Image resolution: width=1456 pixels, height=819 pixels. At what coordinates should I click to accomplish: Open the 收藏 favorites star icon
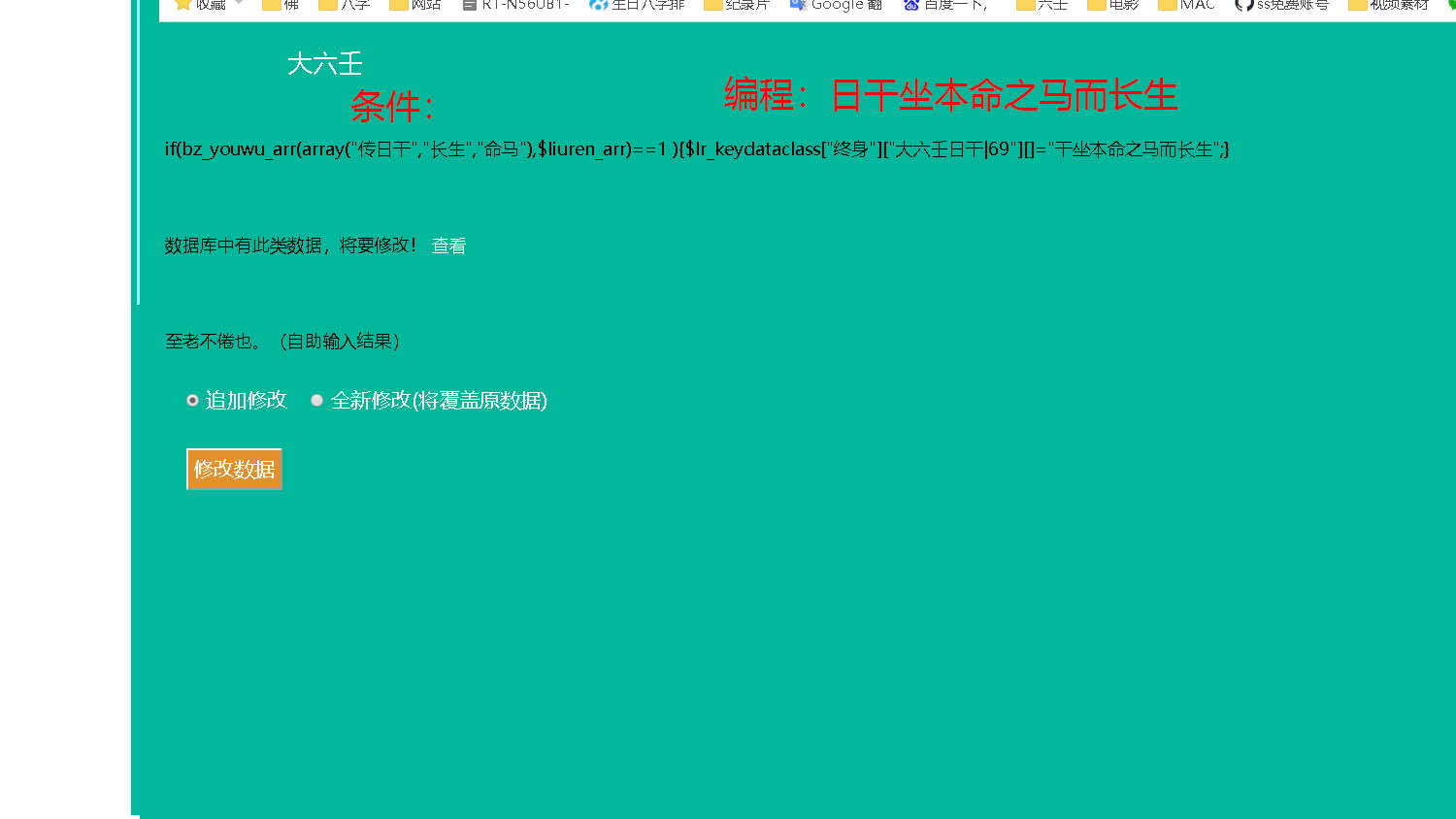[x=182, y=5]
